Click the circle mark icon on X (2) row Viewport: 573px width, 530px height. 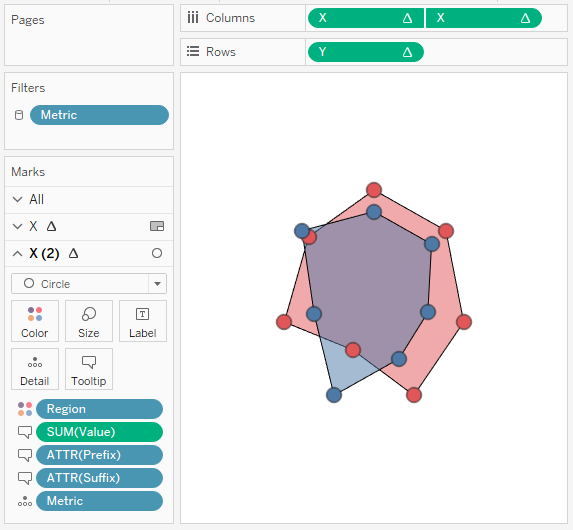(157, 253)
